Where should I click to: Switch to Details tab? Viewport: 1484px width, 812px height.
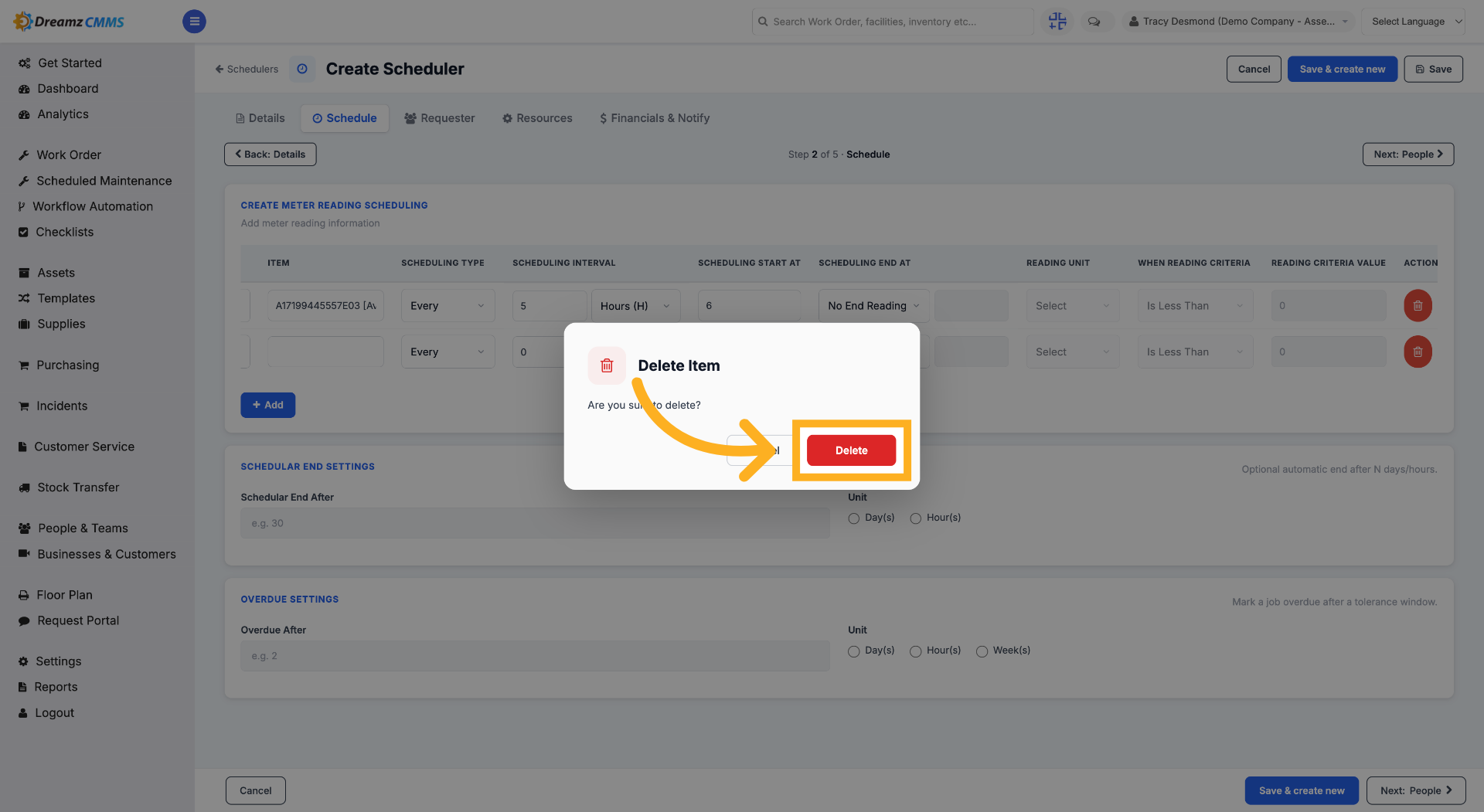[x=260, y=118]
